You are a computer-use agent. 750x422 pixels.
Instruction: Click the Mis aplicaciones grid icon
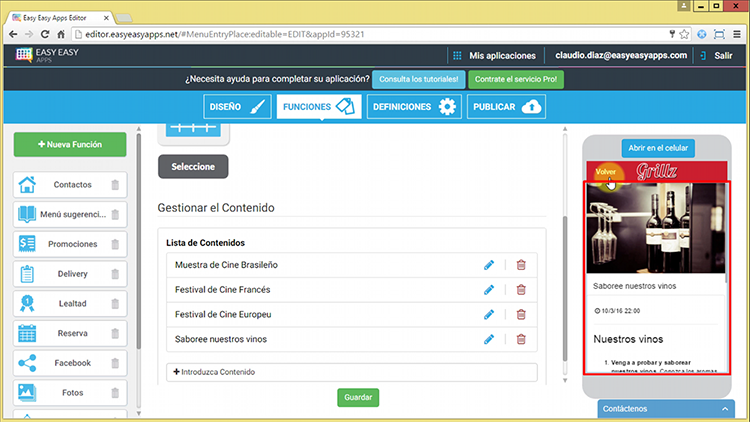pos(457,56)
